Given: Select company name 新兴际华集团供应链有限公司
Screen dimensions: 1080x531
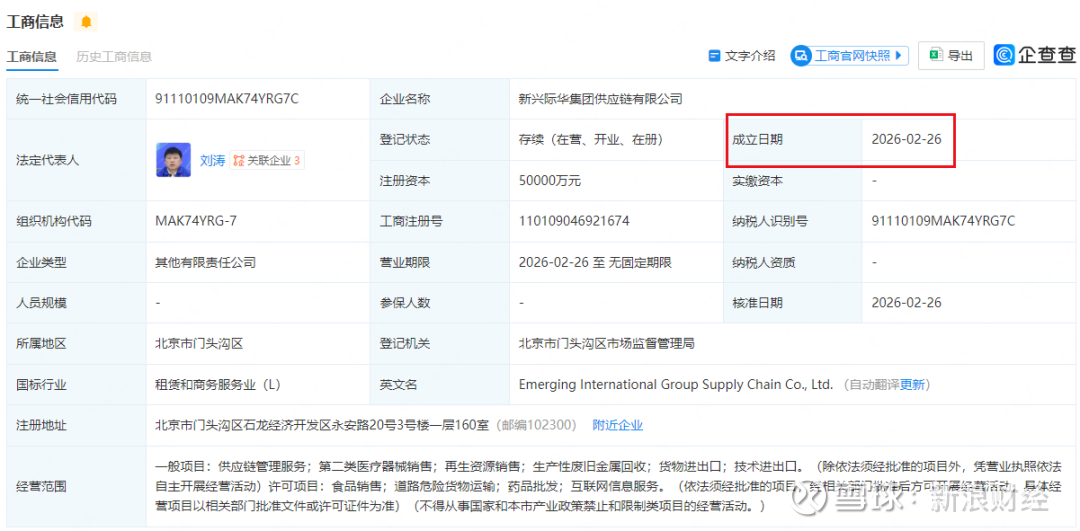Looking at the screenshot, I should tap(601, 98).
